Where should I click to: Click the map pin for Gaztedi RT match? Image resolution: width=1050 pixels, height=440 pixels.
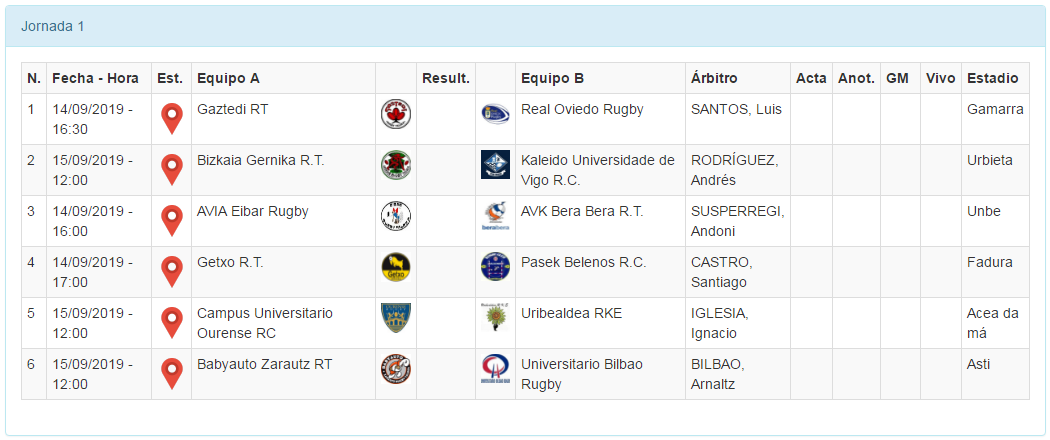172,118
